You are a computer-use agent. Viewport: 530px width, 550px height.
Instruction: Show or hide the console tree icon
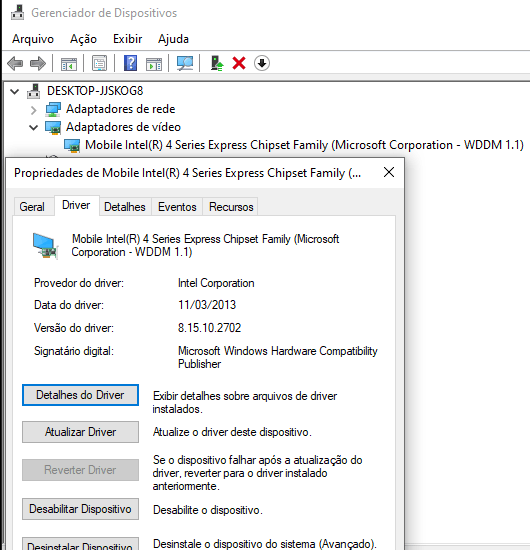click(69, 64)
